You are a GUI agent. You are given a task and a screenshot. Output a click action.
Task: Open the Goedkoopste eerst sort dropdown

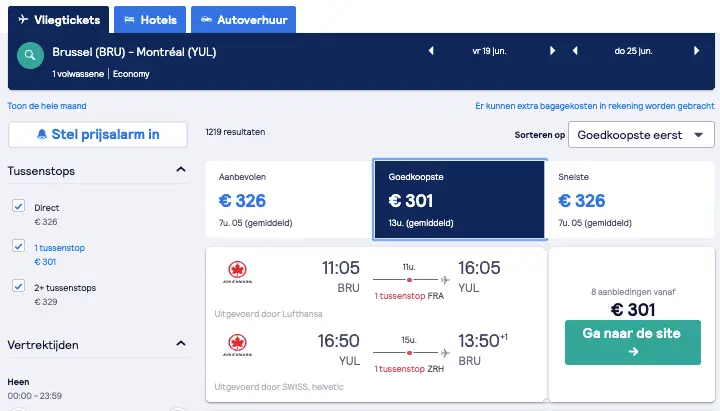click(641, 135)
